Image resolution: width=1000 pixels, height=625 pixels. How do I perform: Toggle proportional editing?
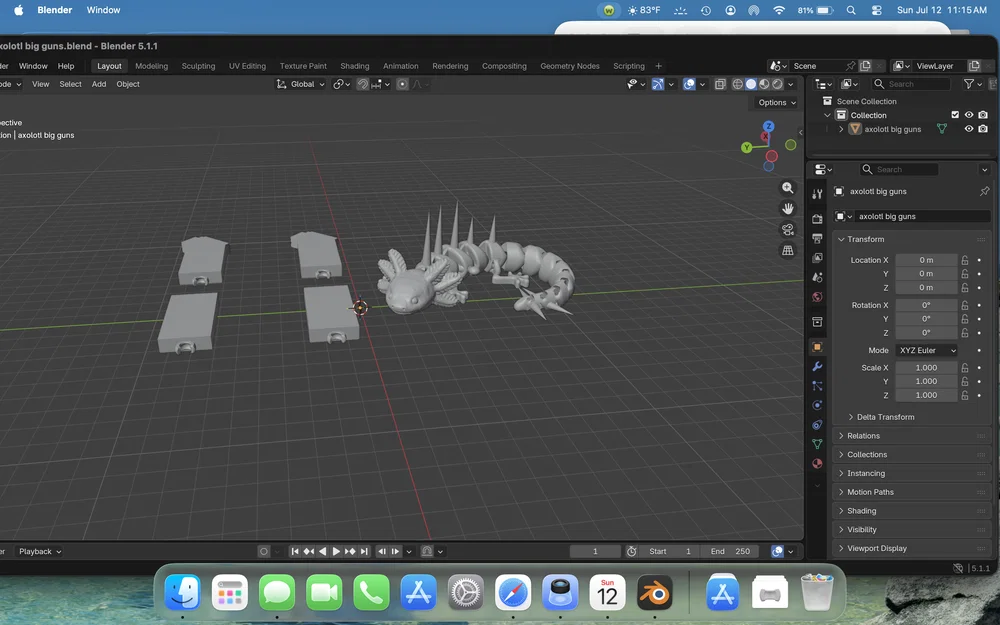point(402,84)
